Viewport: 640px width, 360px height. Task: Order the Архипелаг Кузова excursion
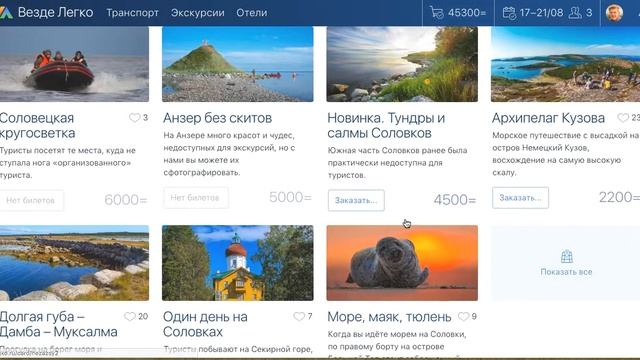pos(520,198)
